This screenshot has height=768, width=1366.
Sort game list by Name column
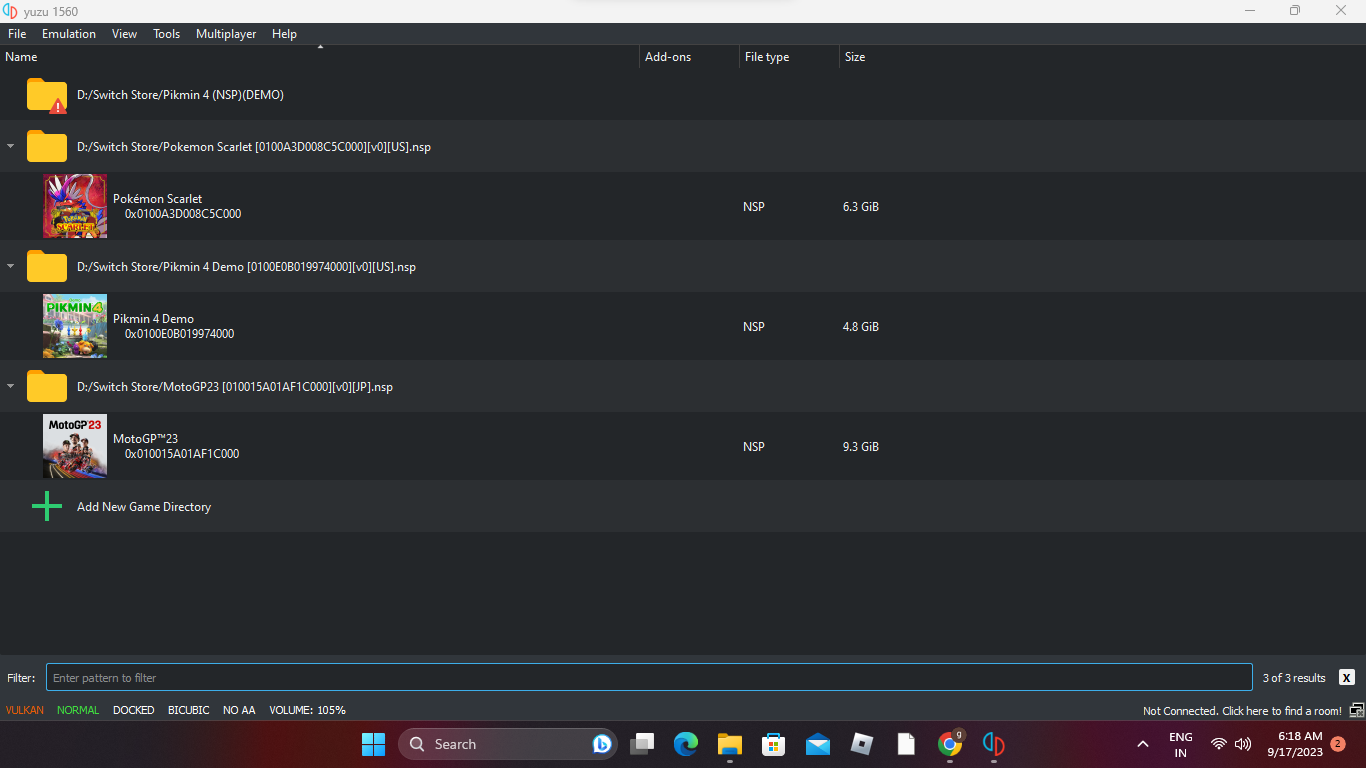click(320, 57)
